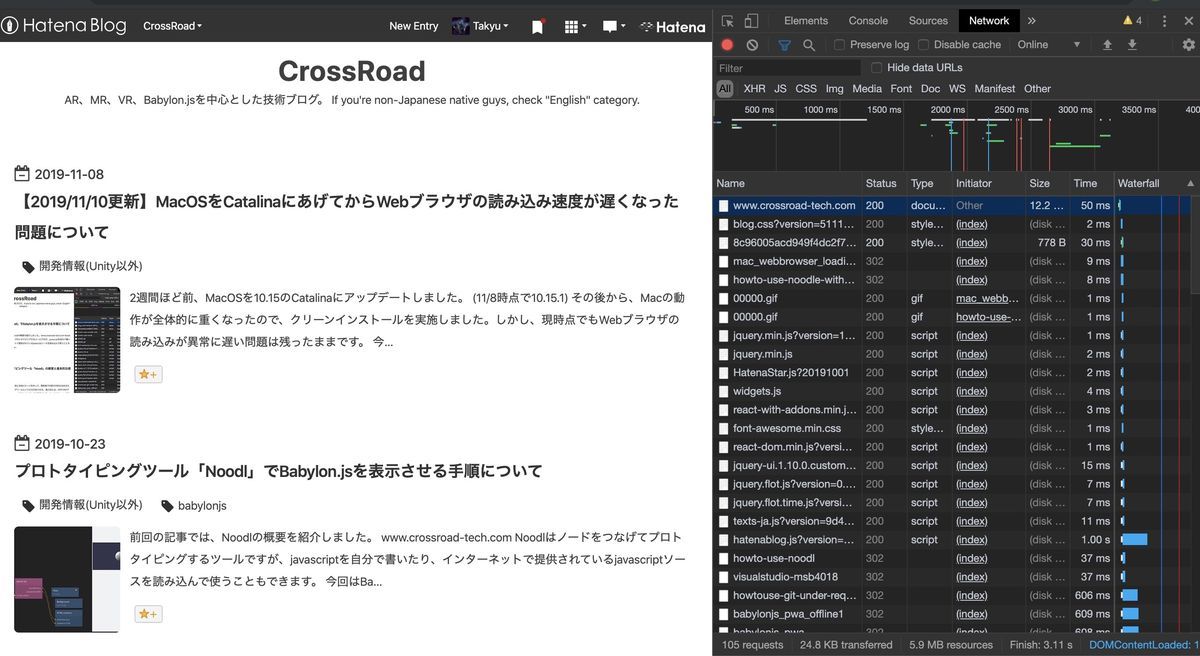Click the Hatena Blog logo
The width and height of the screenshot is (1200, 656).
tap(64, 25)
